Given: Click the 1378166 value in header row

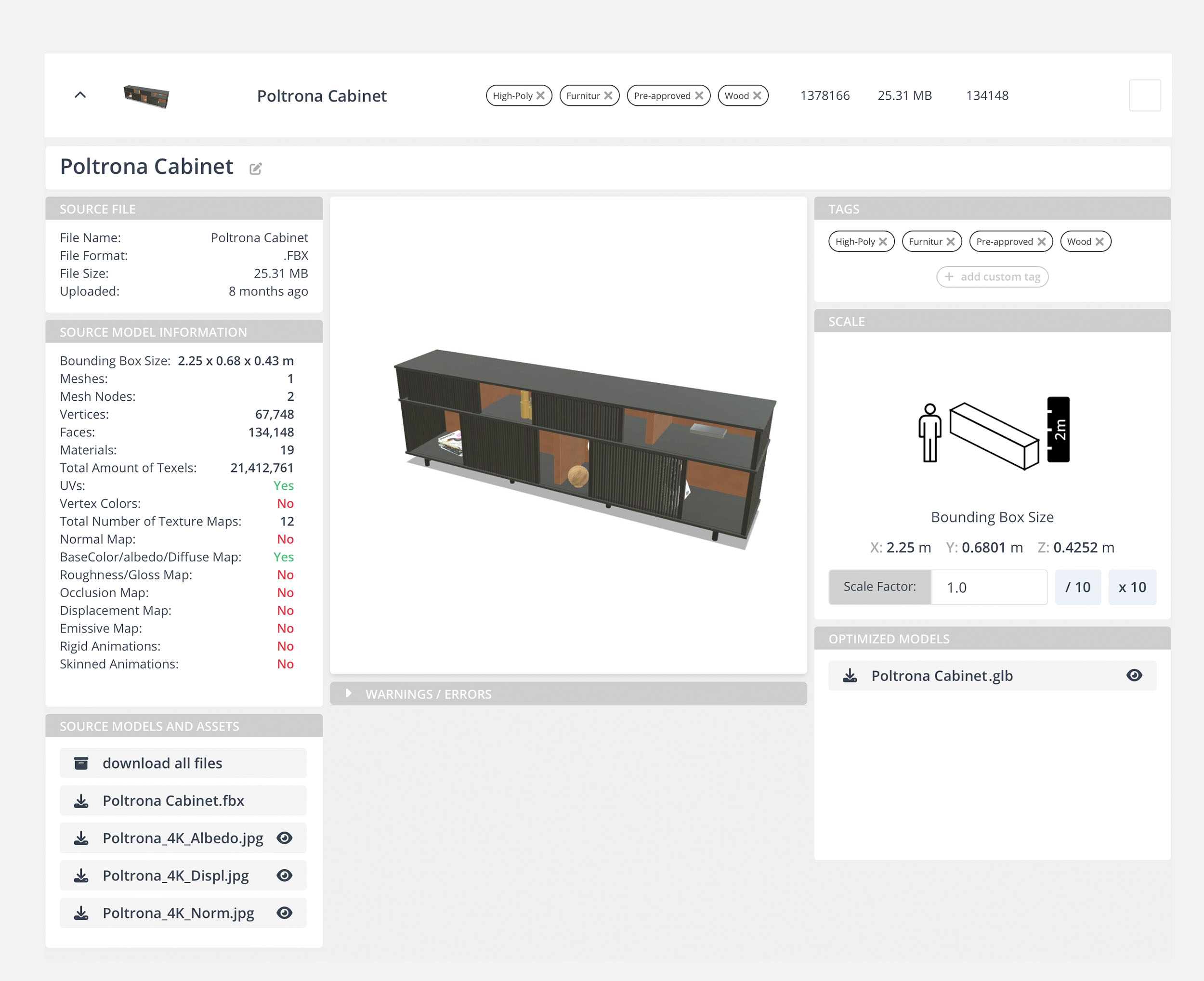Looking at the screenshot, I should [x=824, y=95].
